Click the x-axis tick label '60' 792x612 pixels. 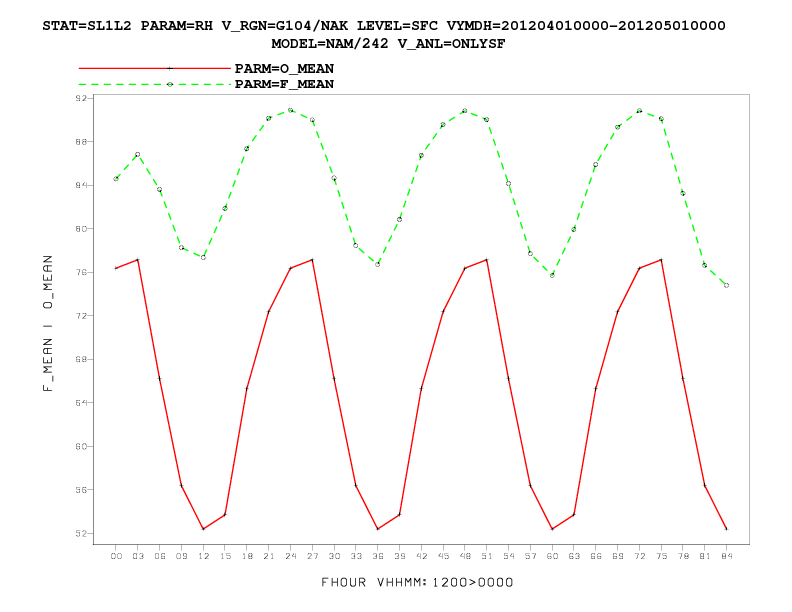tap(552, 556)
